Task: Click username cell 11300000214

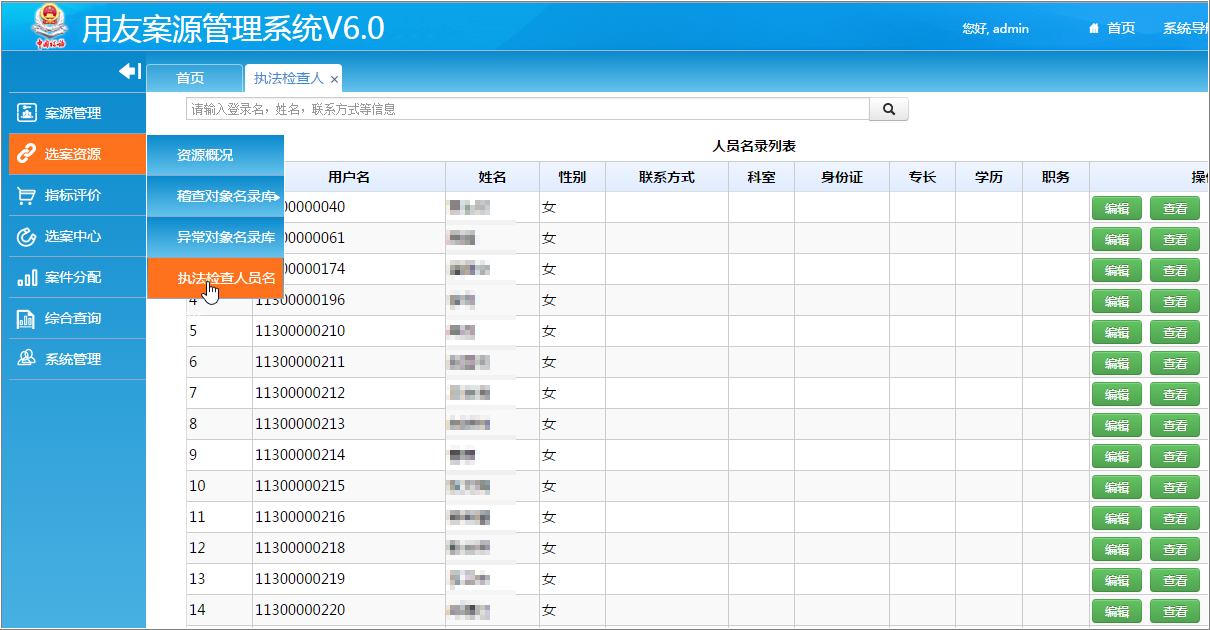Action: click(349, 455)
